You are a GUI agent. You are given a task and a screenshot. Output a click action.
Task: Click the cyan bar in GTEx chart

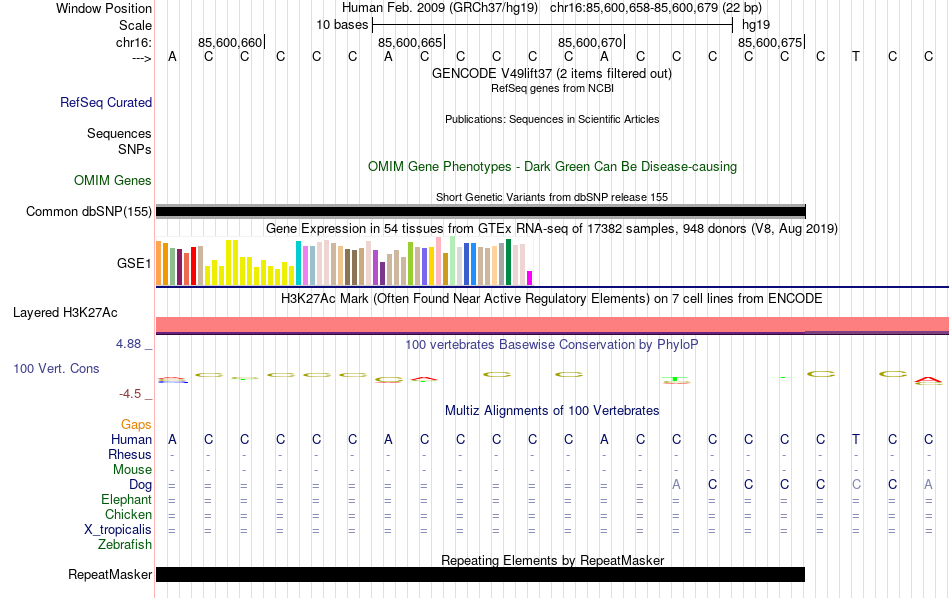click(299, 263)
